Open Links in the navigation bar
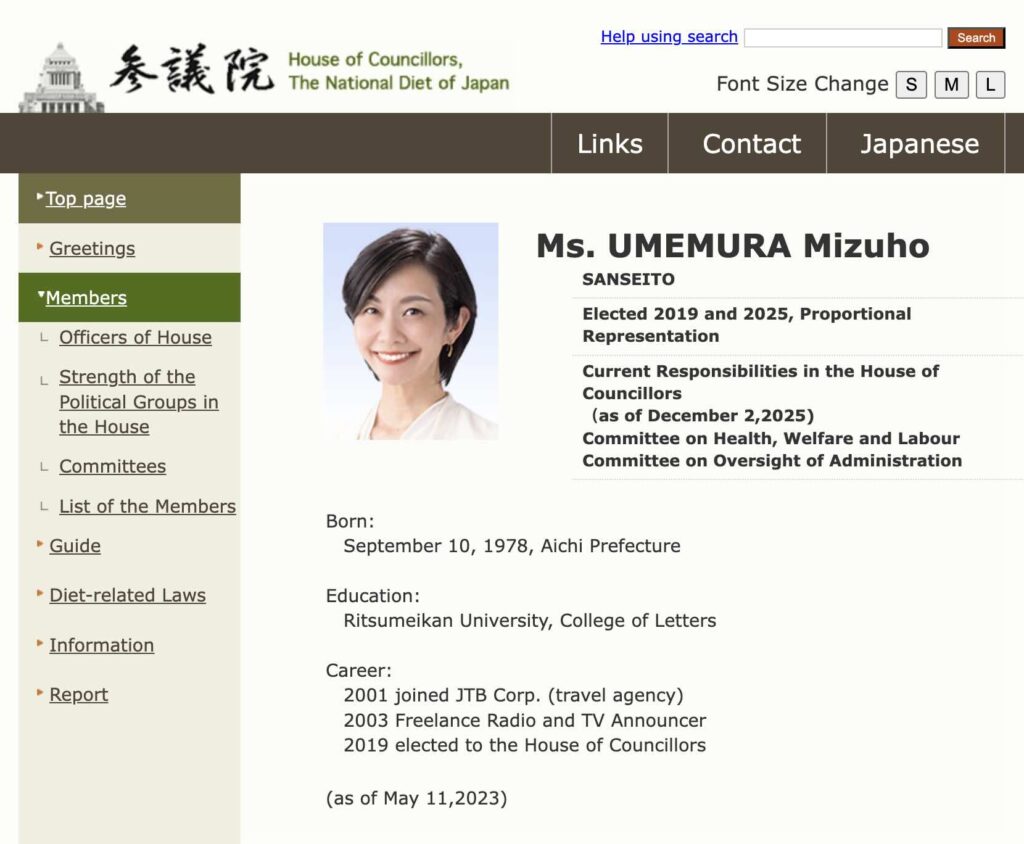The height and width of the screenshot is (844, 1024). [x=609, y=144]
